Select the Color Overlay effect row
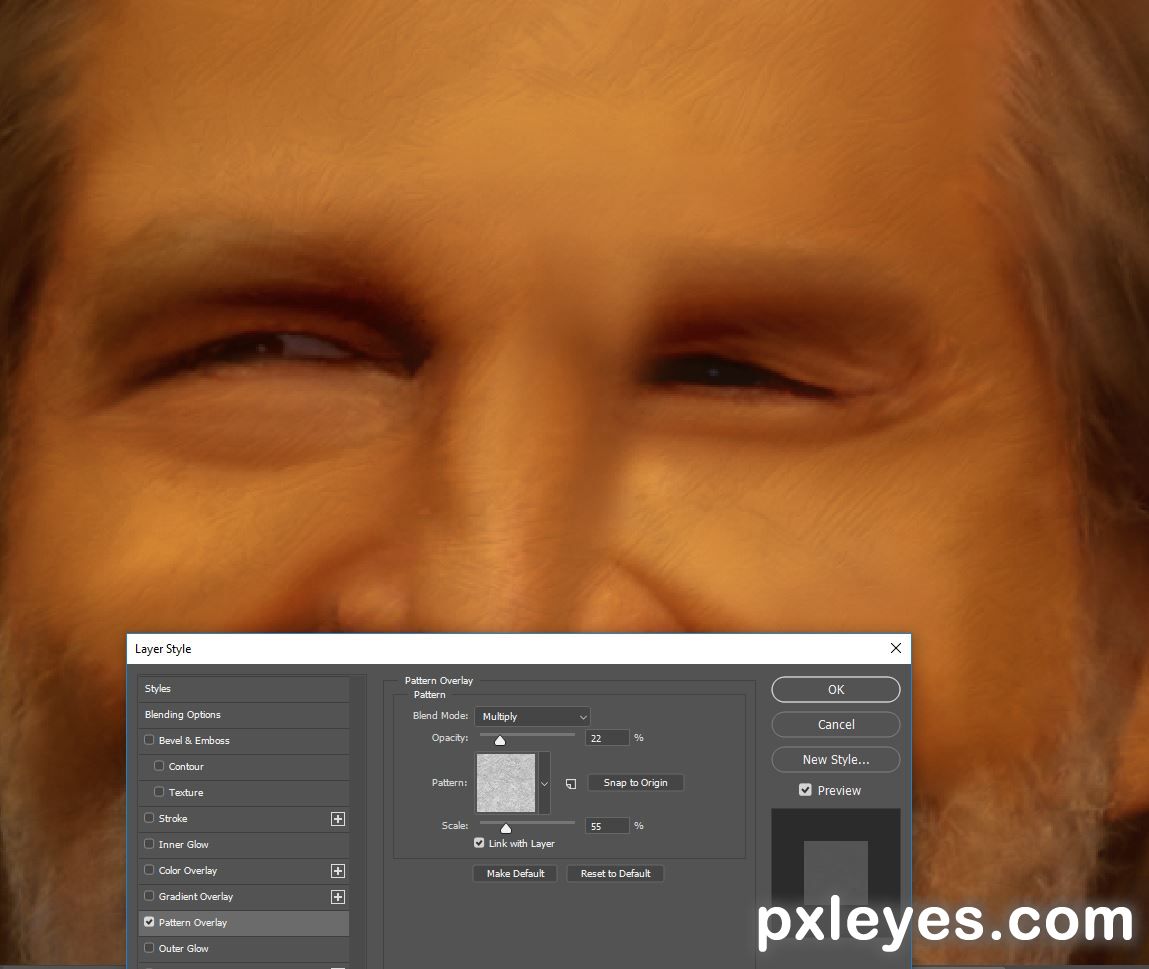 pyautogui.click(x=244, y=871)
